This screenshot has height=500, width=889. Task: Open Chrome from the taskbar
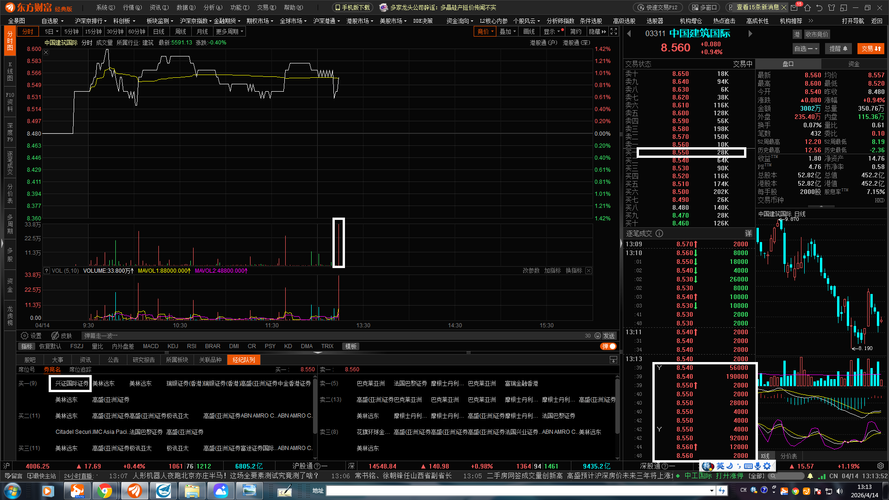tap(104, 491)
